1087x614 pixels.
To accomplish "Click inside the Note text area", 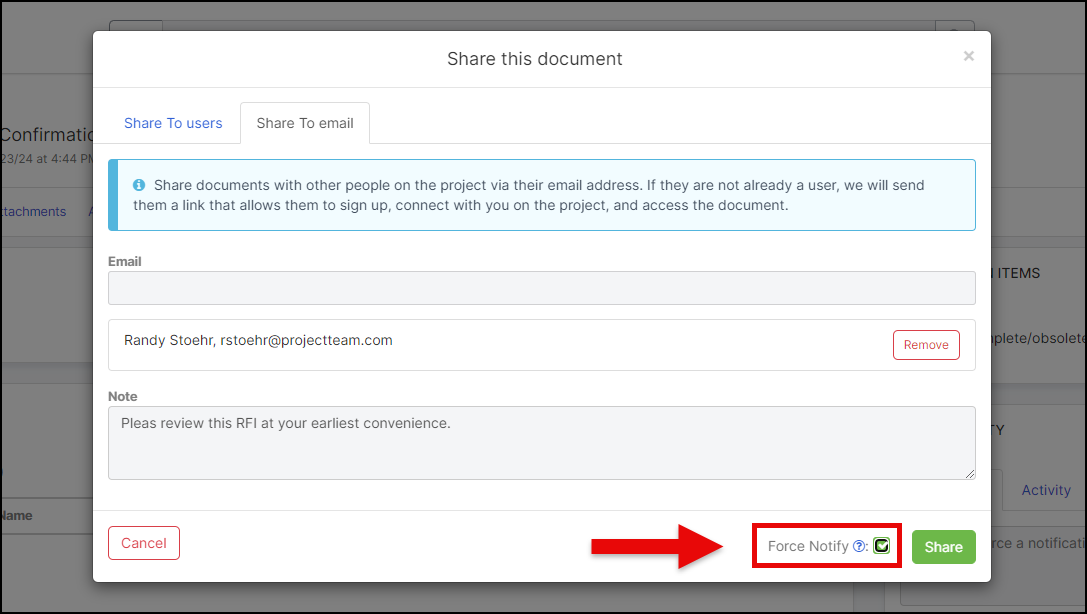I will (x=541, y=443).
